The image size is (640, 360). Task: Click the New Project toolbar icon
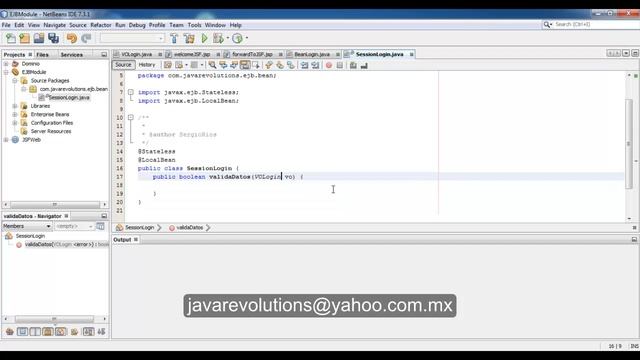24,38
